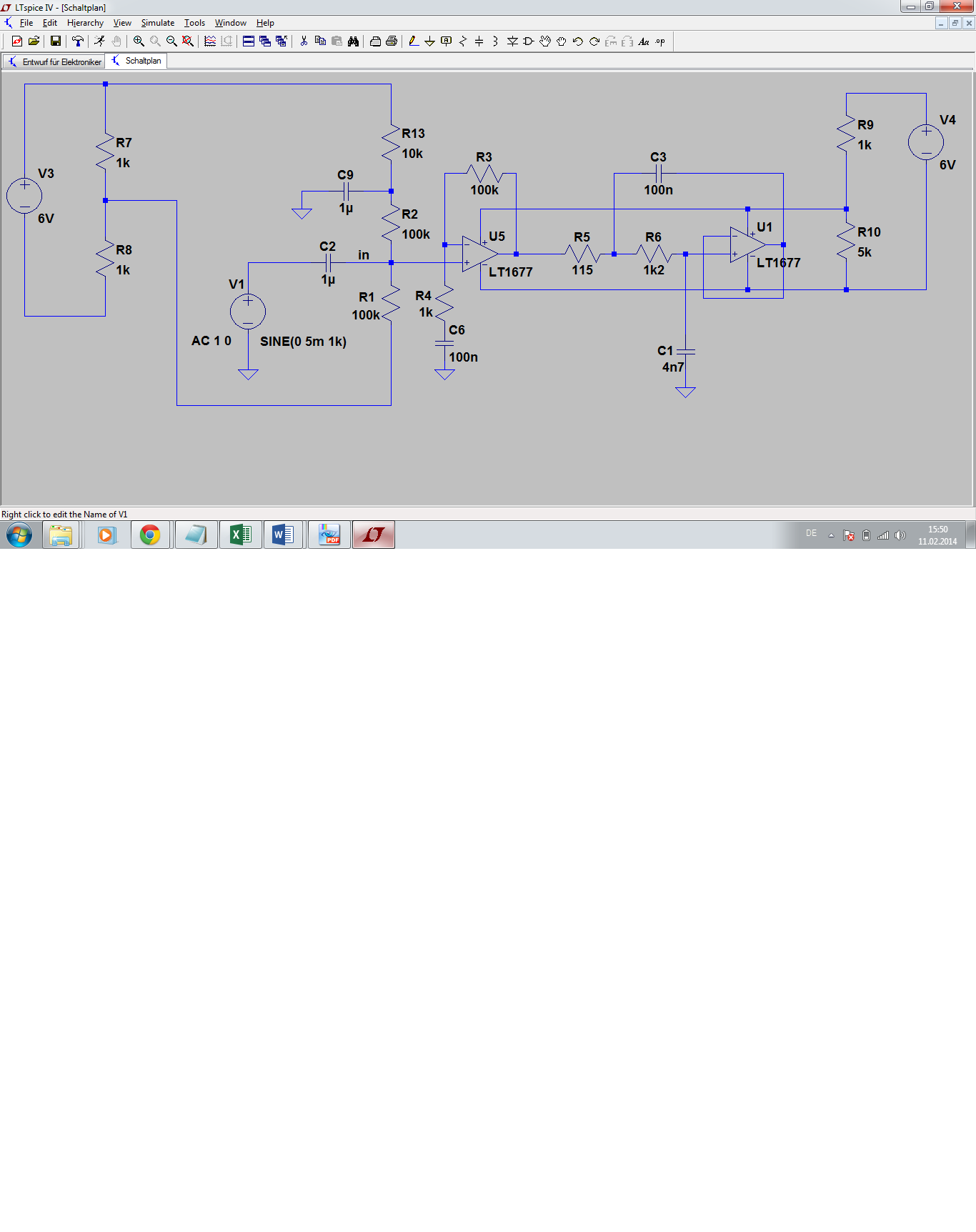Select the Move open-hand tool
The image size is (976, 1232).
pos(545,41)
